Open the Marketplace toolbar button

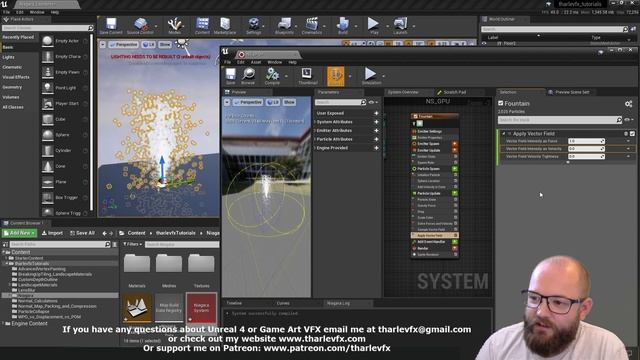pos(225,26)
